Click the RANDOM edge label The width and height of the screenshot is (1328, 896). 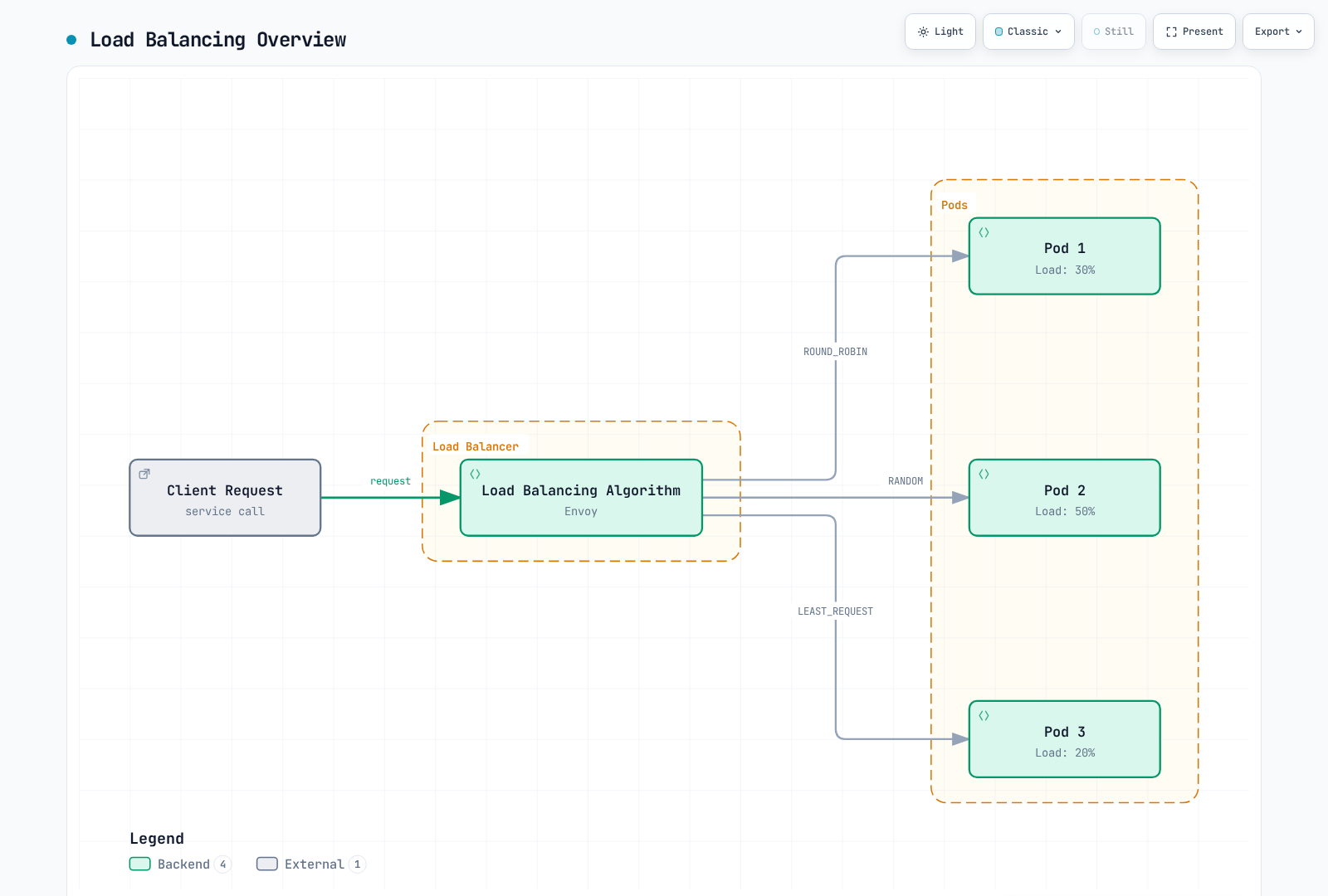[906, 481]
